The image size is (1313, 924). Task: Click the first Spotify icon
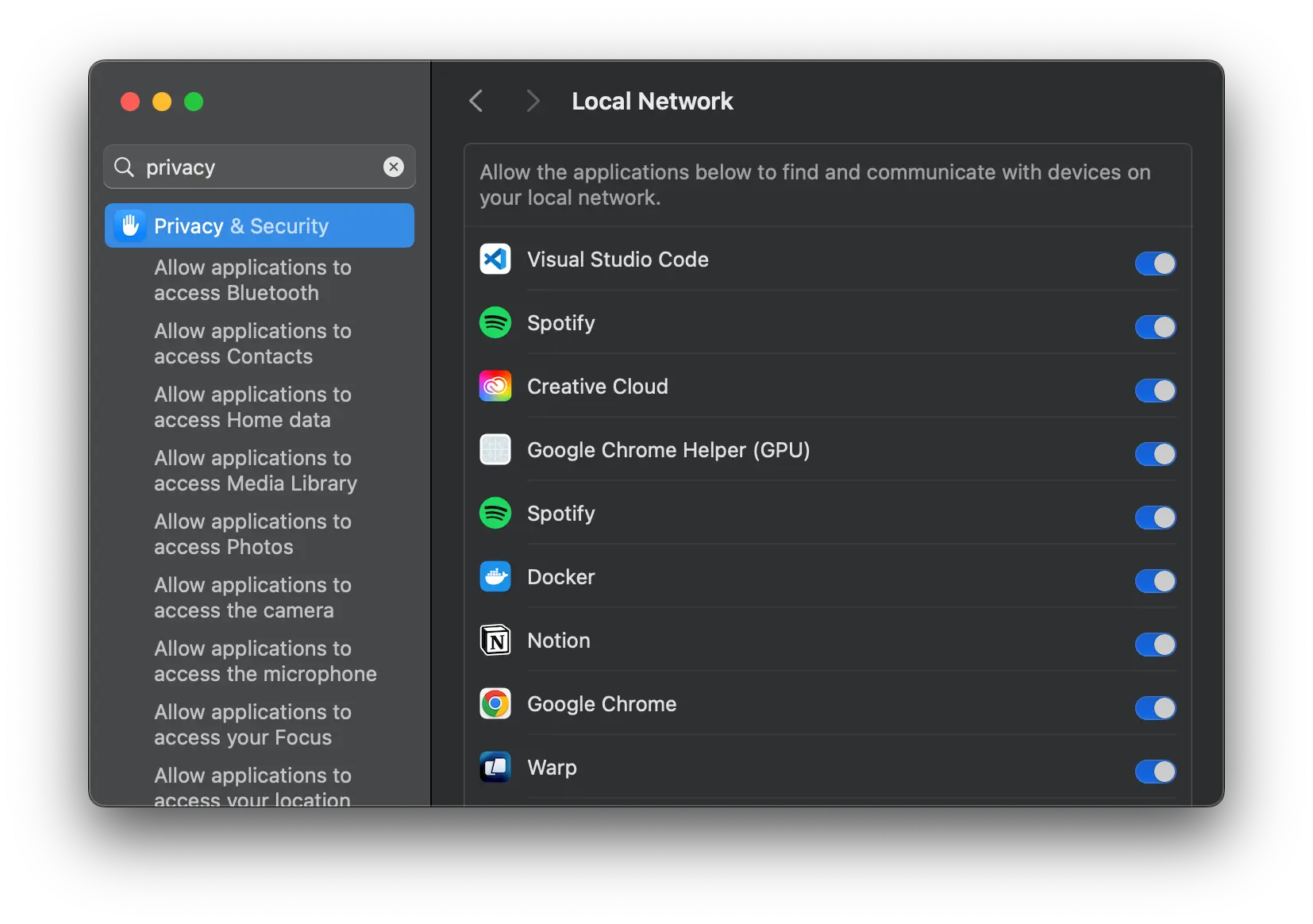click(494, 323)
